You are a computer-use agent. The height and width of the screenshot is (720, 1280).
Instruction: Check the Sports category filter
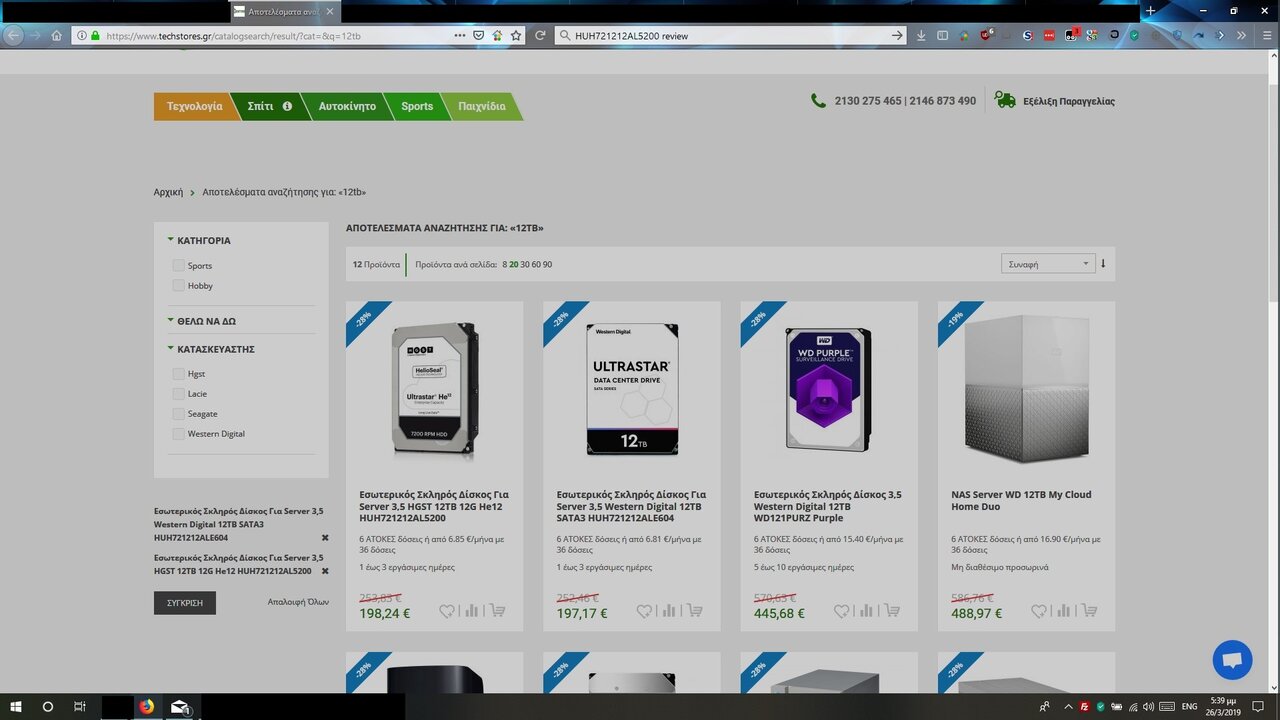(178, 266)
